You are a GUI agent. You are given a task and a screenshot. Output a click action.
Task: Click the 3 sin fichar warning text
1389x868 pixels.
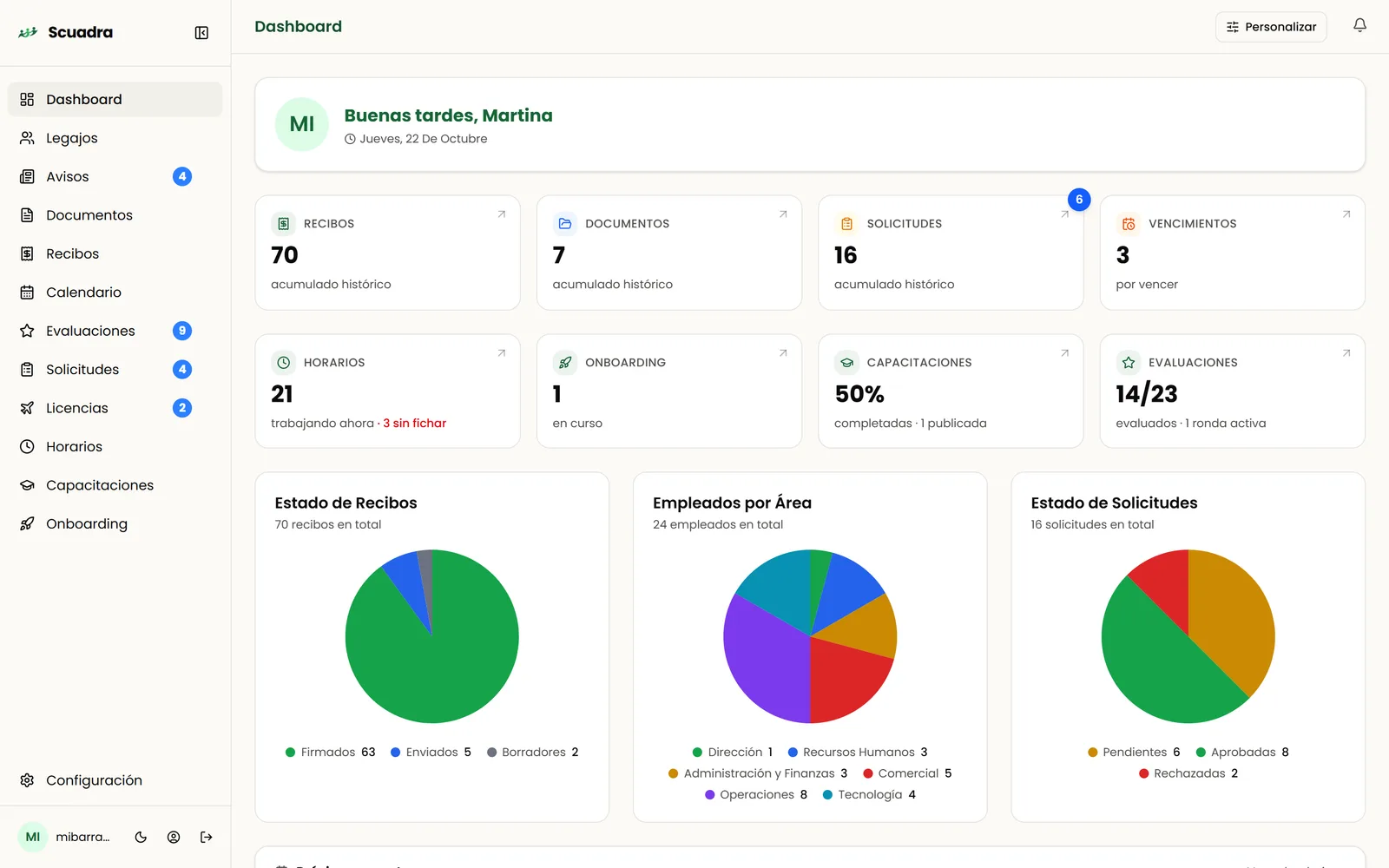[414, 424]
